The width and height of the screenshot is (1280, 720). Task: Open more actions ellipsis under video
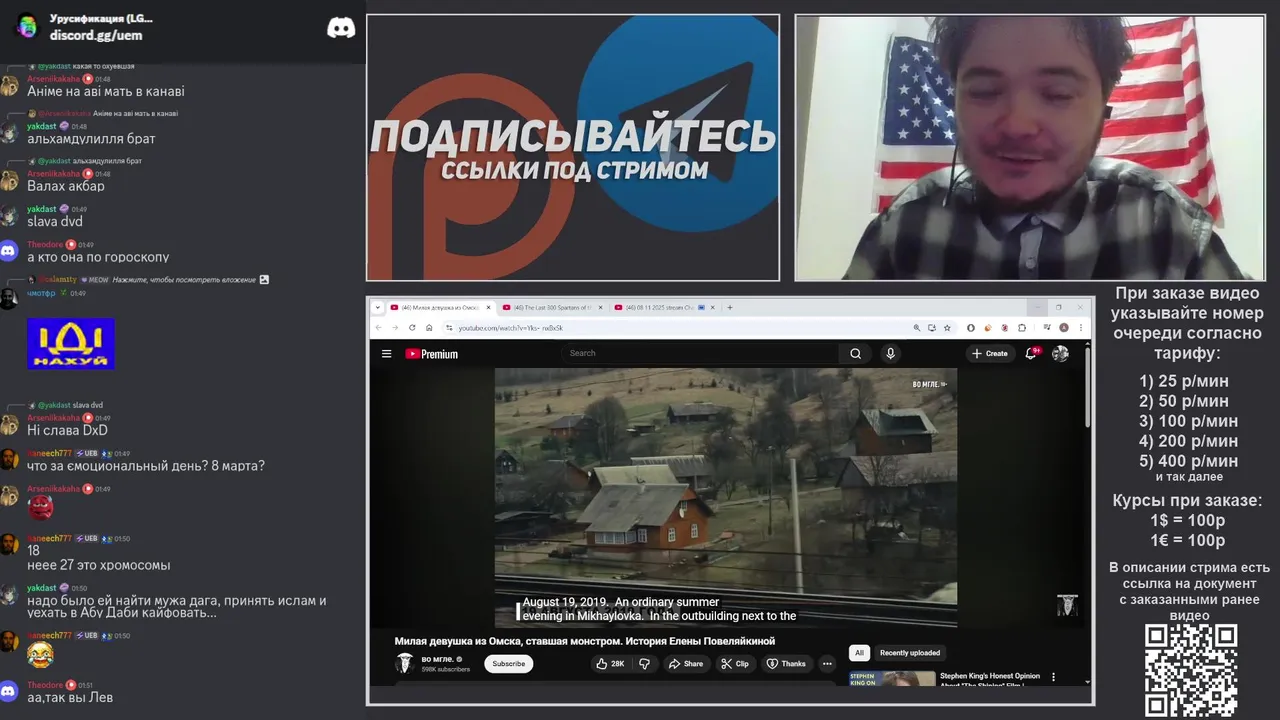click(827, 663)
